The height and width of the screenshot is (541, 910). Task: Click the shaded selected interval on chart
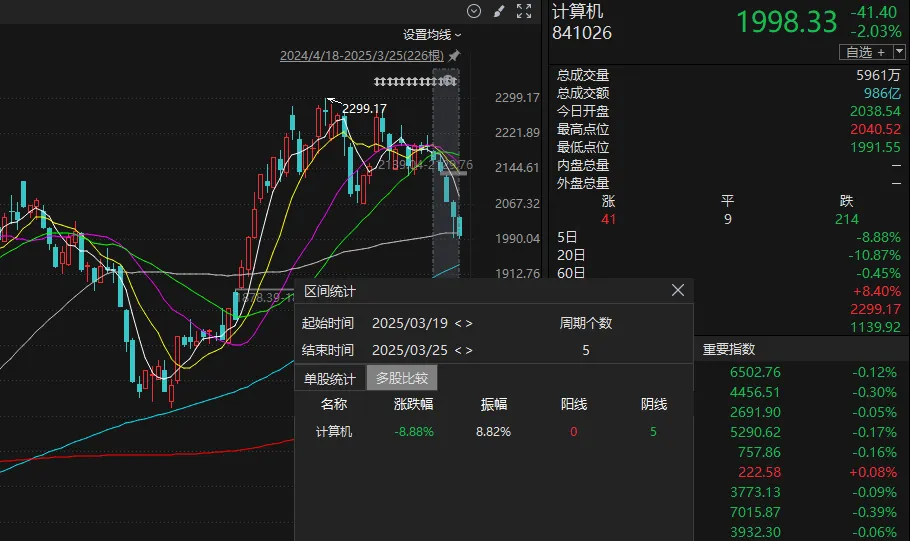pyautogui.click(x=445, y=180)
